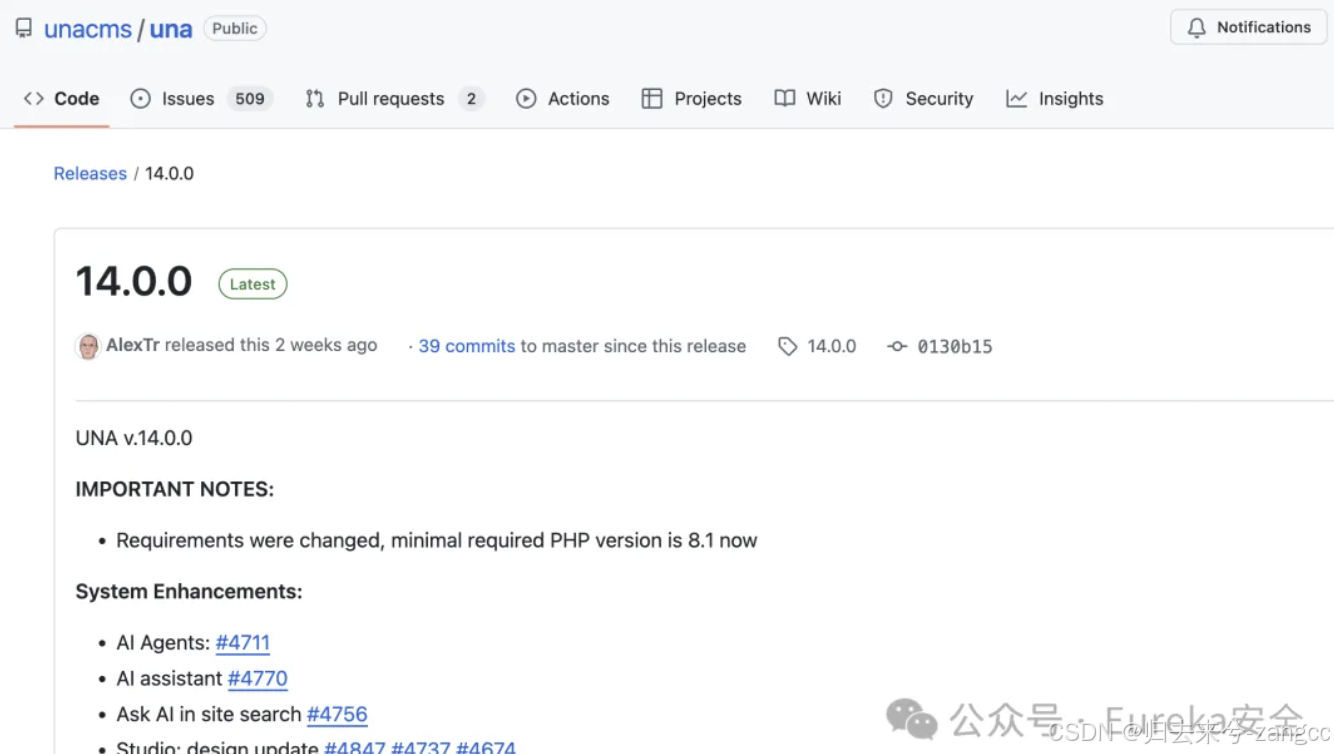
Task: Click the pull request branch icon
Action: coord(315,98)
